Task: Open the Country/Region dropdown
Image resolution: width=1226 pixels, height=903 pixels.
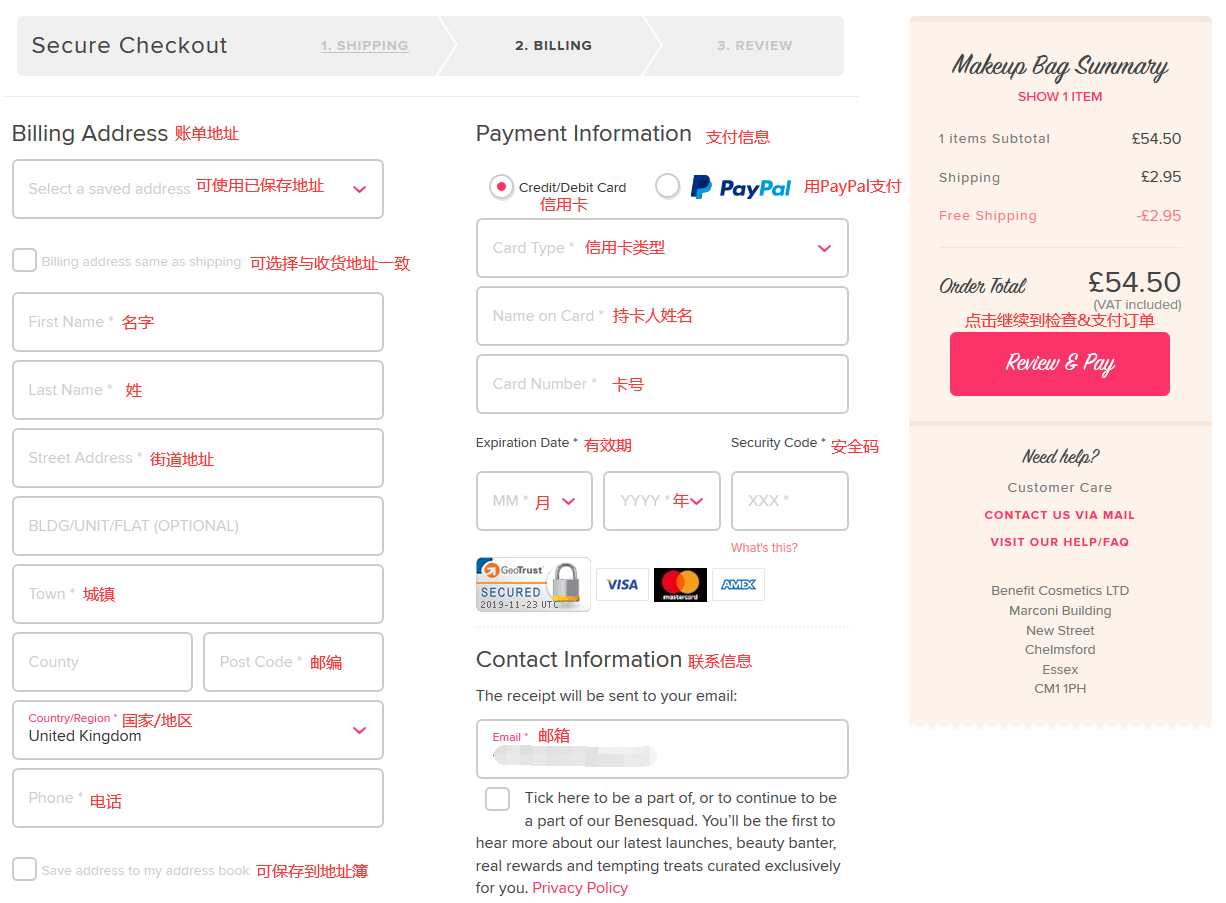Action: 198,730
